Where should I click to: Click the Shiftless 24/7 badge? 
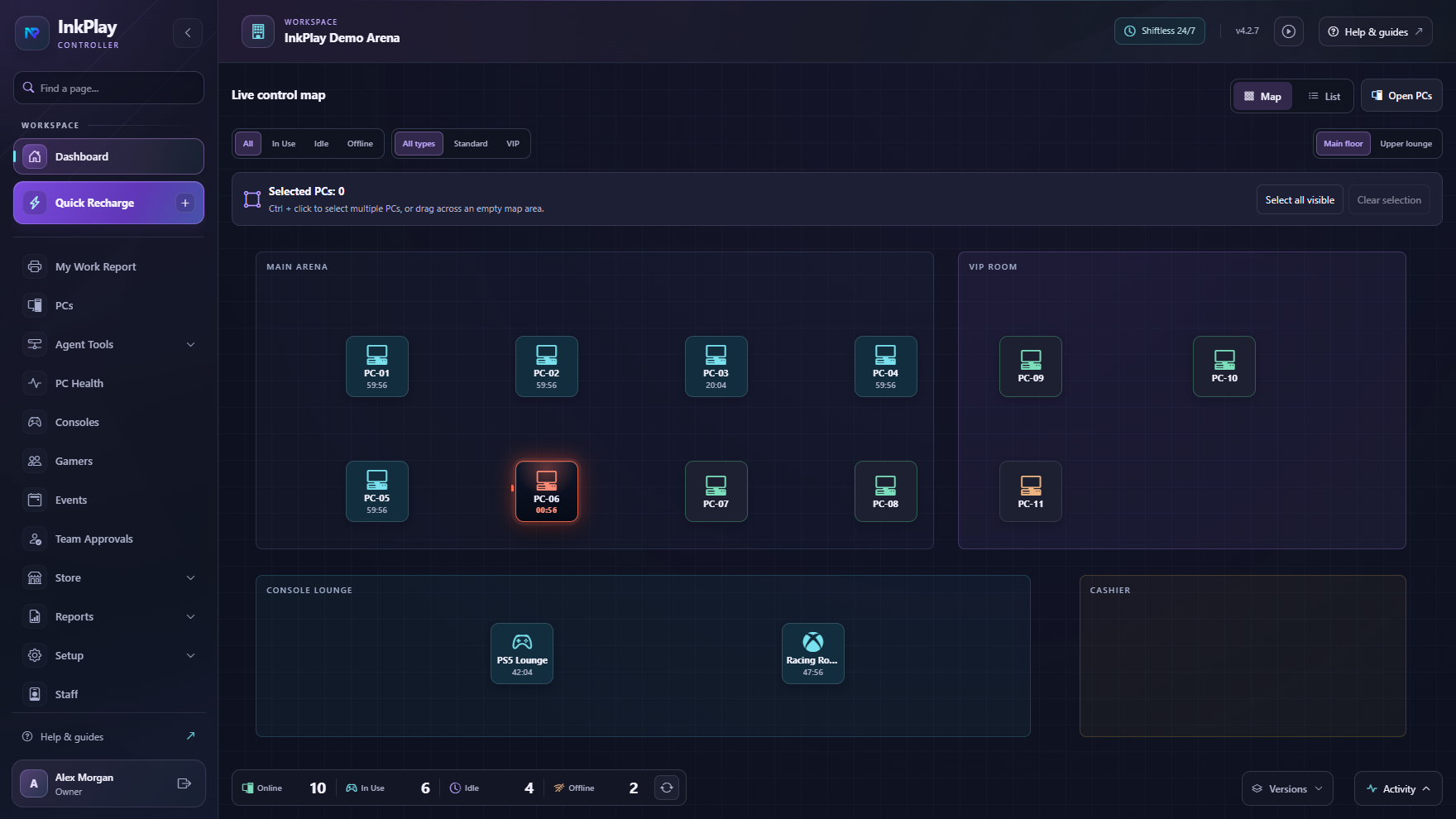1159,31
